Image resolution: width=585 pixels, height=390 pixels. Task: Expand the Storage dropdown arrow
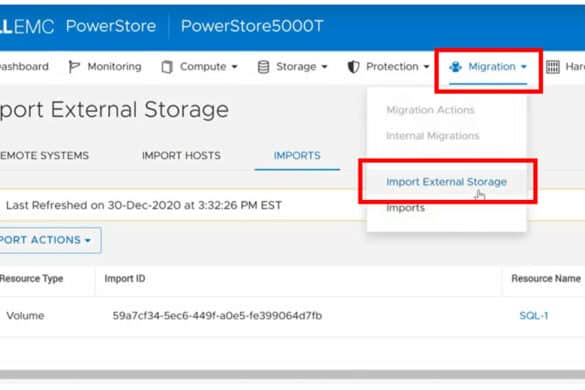tap(325, 67)
